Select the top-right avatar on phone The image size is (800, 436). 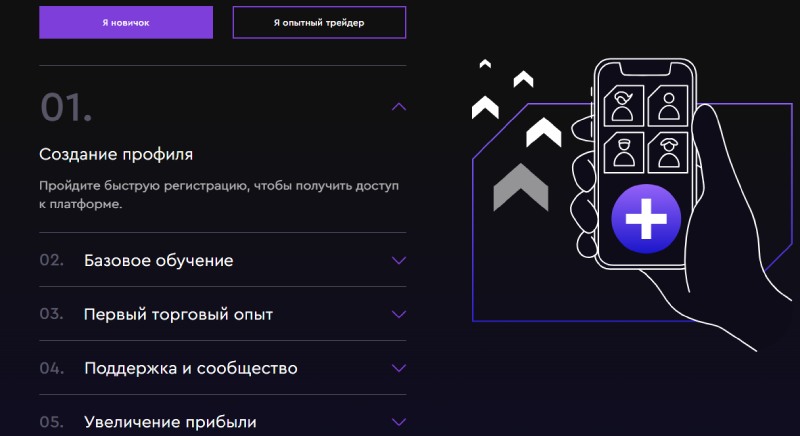668,106
